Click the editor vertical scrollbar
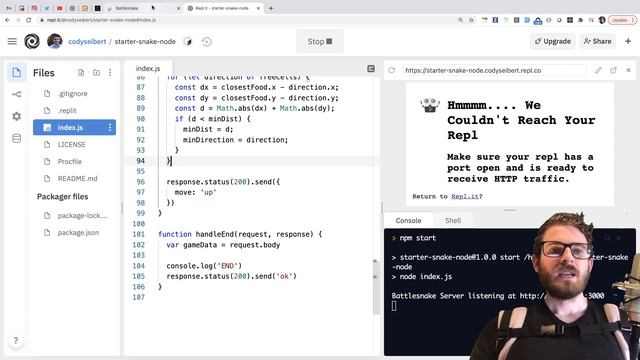Viewport: 640px width, 360px height. point(376,286)
